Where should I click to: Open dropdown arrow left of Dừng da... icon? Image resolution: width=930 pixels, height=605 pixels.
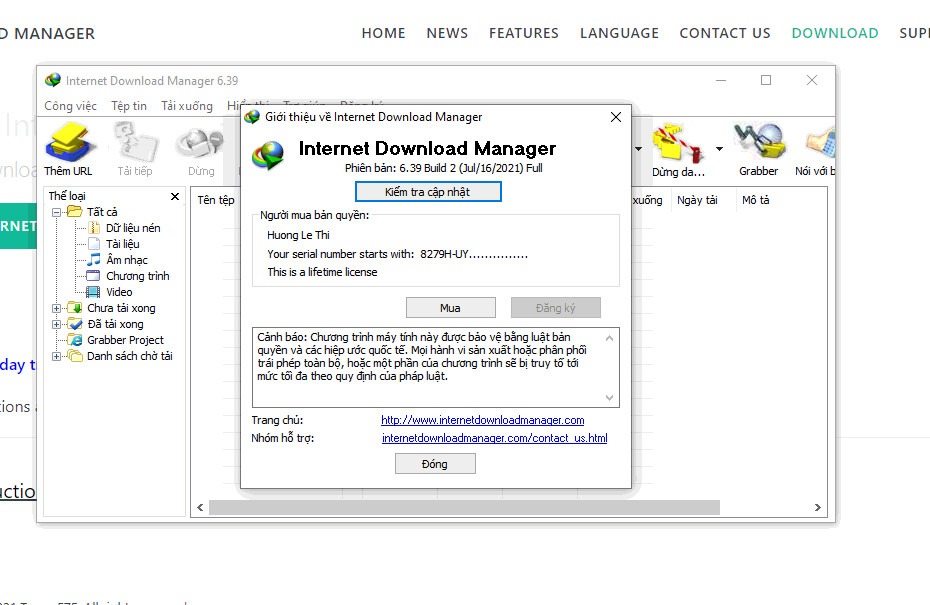click(x=639, y=149)
